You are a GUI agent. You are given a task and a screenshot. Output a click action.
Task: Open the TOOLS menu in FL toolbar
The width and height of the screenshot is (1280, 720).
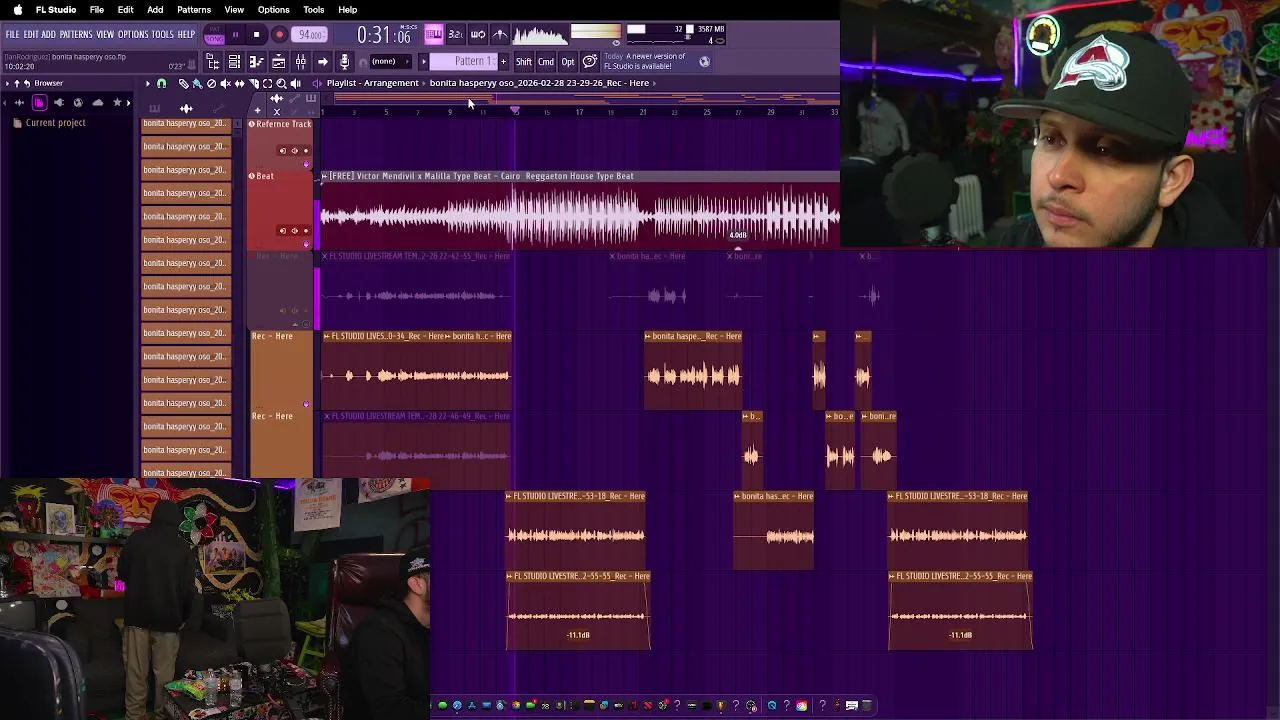click(x=162, y=35)
